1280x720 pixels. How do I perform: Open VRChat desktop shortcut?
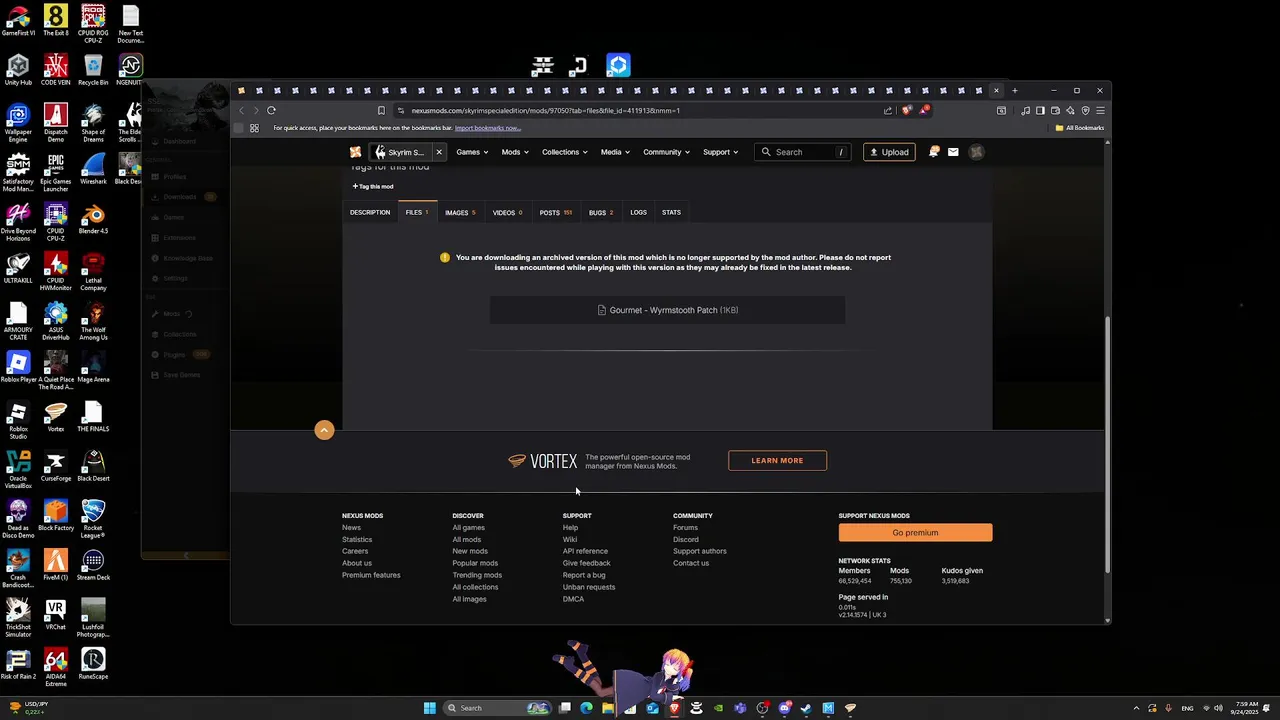[x=55, y=614]
